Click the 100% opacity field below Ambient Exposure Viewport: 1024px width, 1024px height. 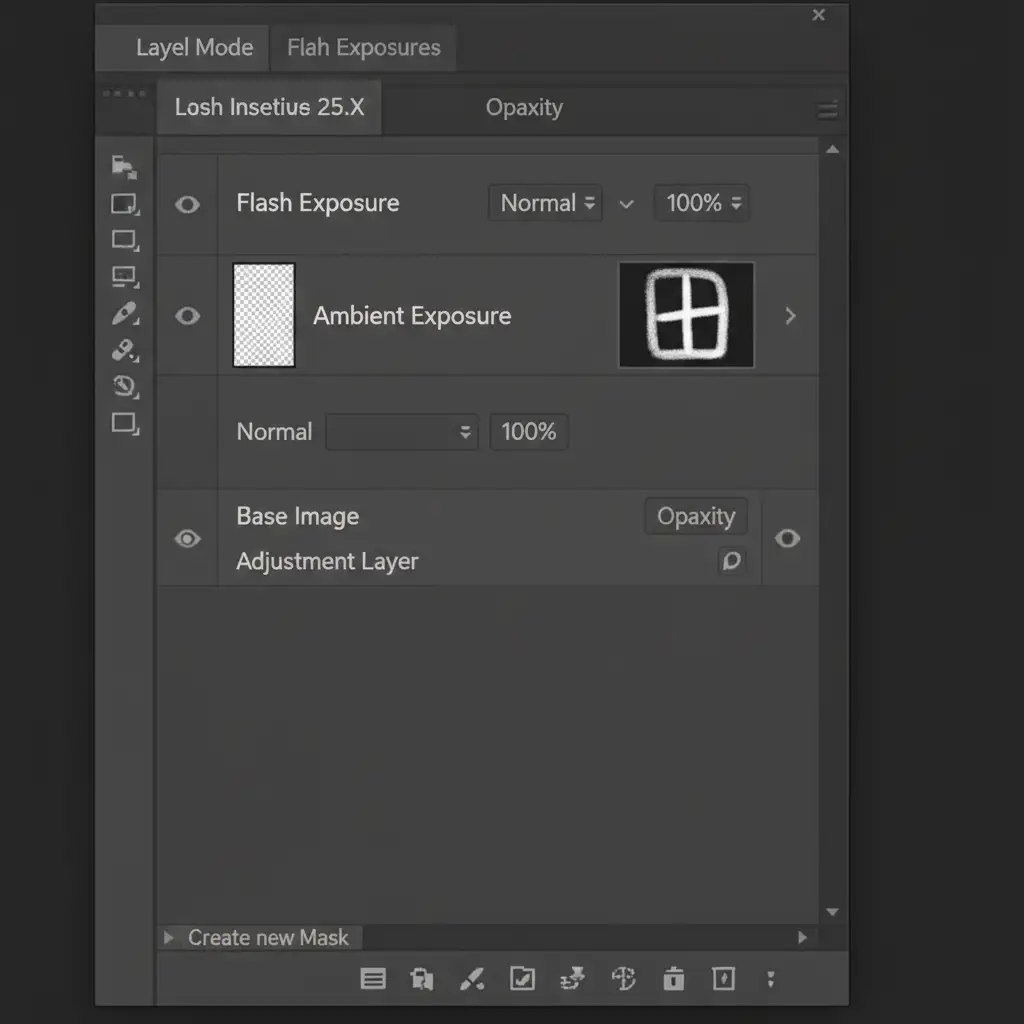pyautogui.click(x=528, y=432)
